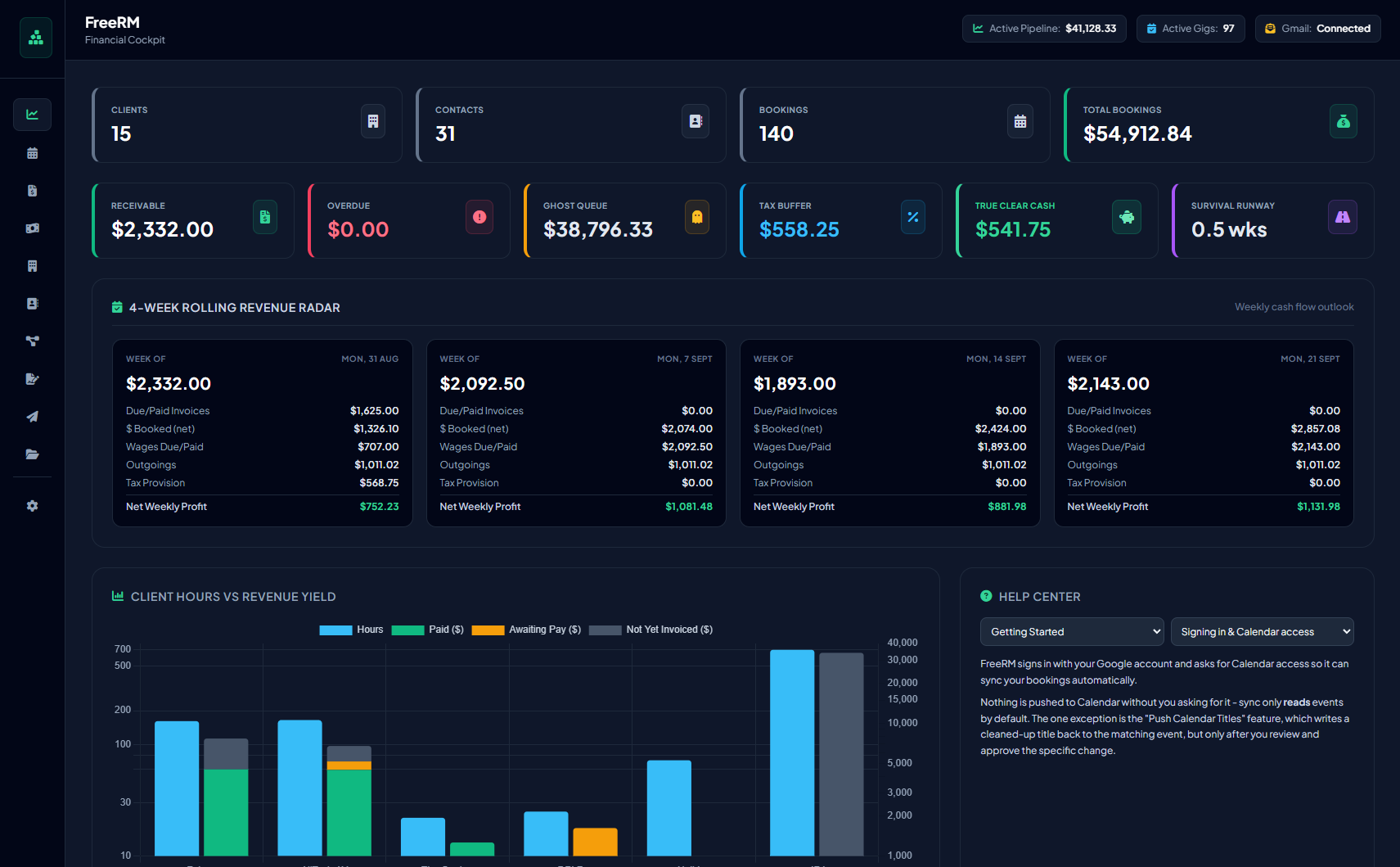The image size is (1400, 867).
Task: Click the Revenue Radar calendar-check icon
Action: [117, 307]
